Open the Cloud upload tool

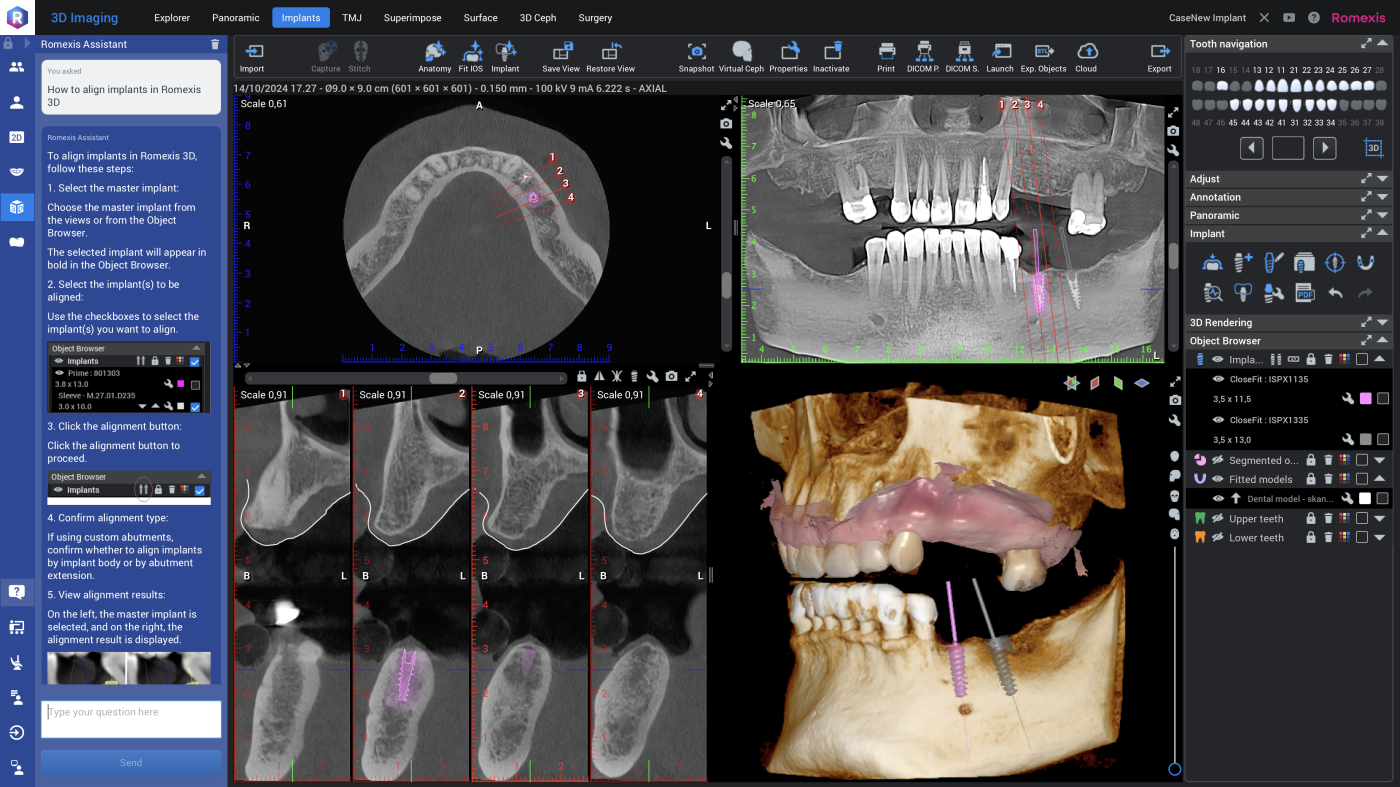pos(1086,56)
